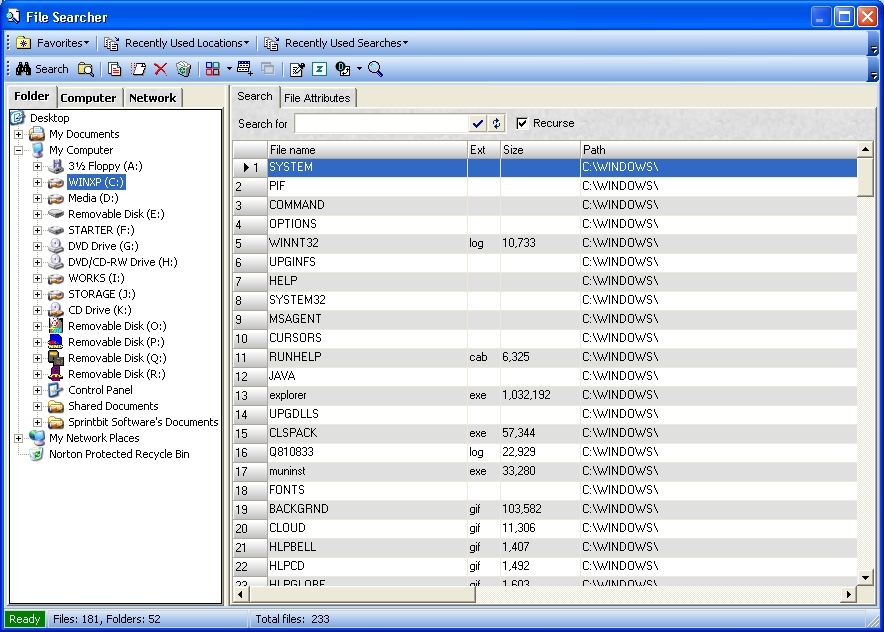Sort results by the Ext column
884x632 pixels.
click(x=484, y=150)
